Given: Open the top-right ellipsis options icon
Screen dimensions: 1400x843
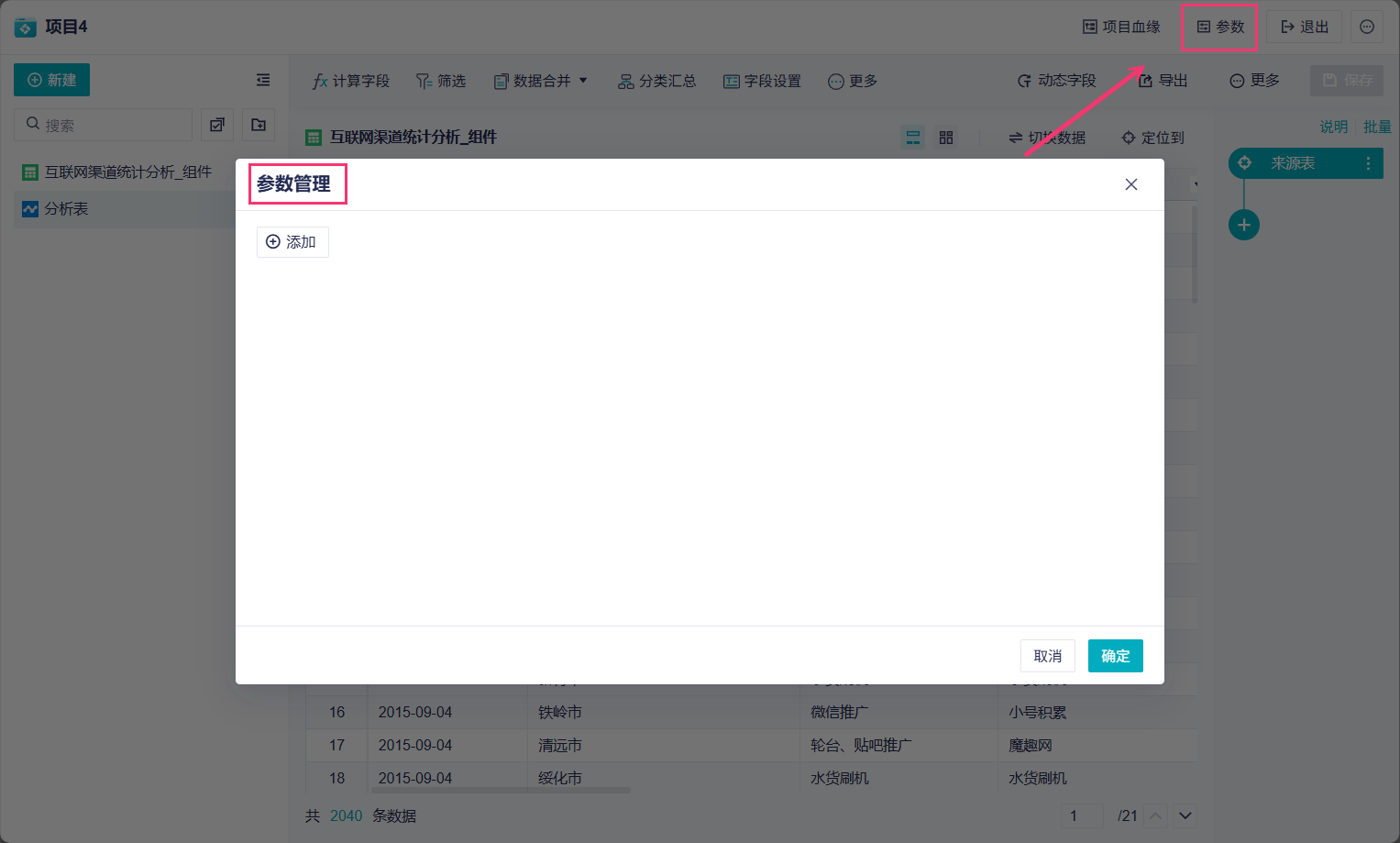Looking at the screenshot, I should click(x=1367, y=27).
